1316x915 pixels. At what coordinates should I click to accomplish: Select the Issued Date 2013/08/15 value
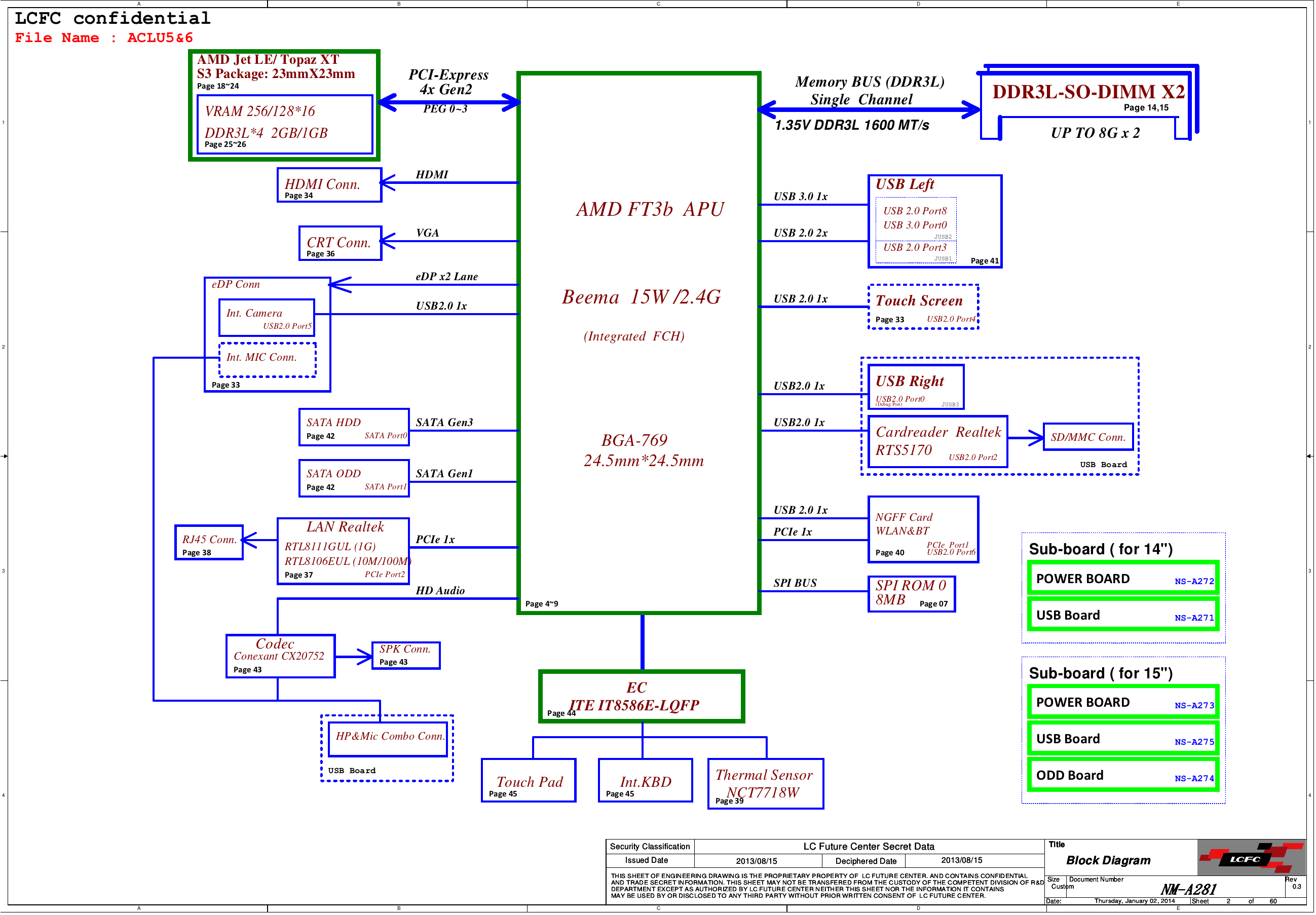757,861
